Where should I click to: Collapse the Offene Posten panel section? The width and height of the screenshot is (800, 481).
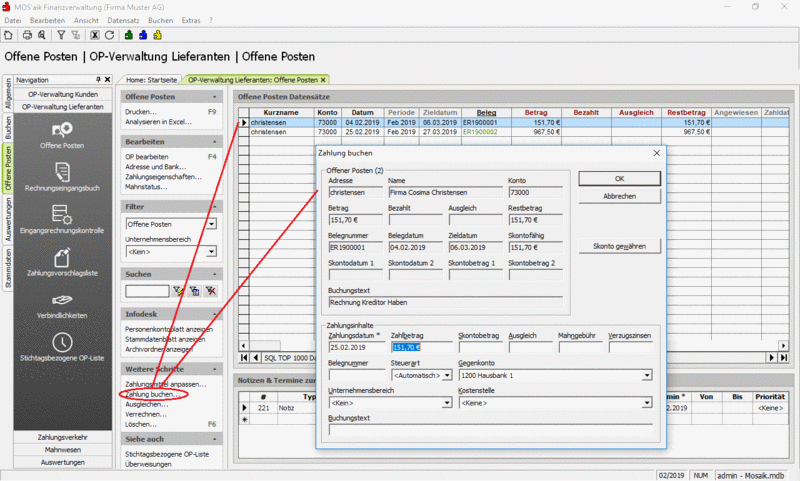coord(214,96)
